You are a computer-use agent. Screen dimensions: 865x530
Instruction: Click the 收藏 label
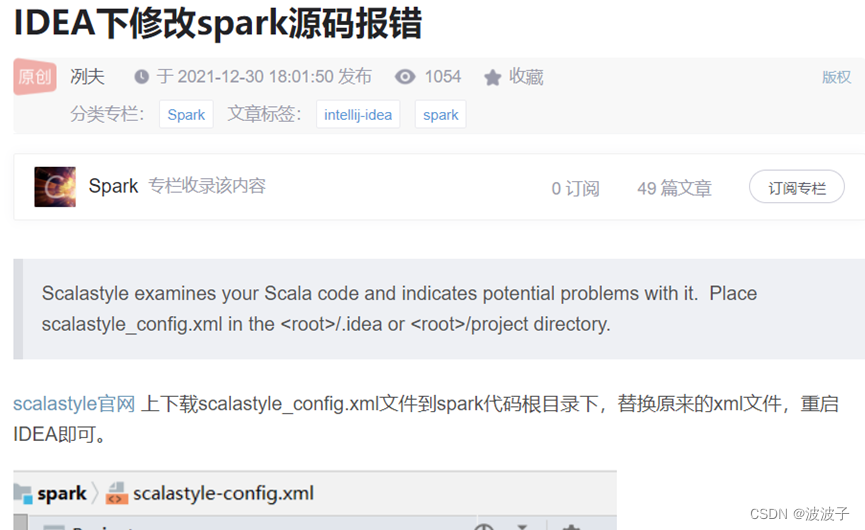click(526, 77)
